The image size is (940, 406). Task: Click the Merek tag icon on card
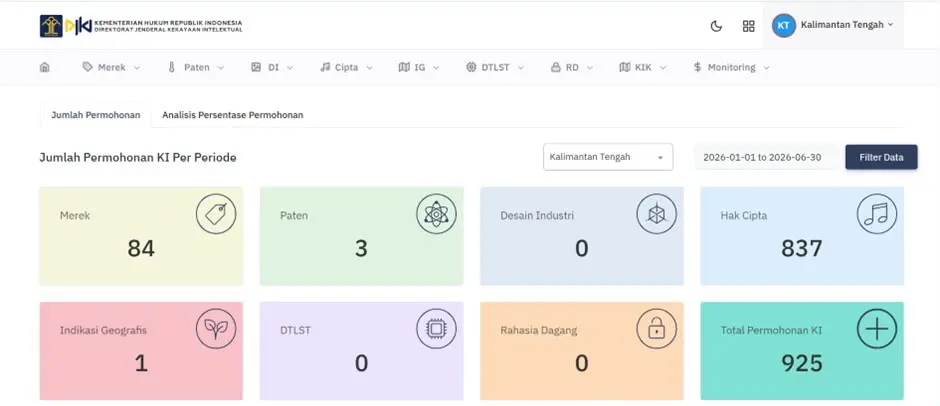point(216,213)
